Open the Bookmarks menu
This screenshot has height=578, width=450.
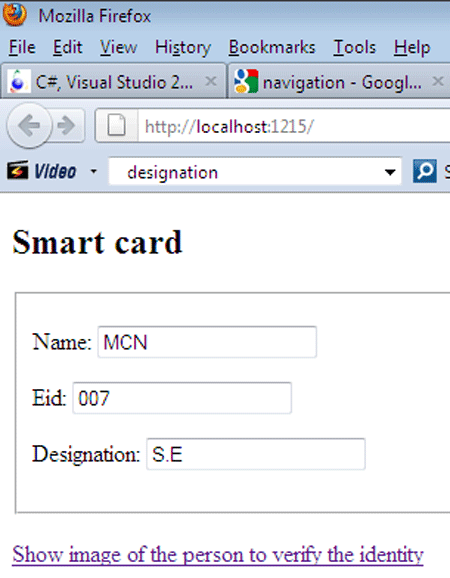click(x=272, y=47)
